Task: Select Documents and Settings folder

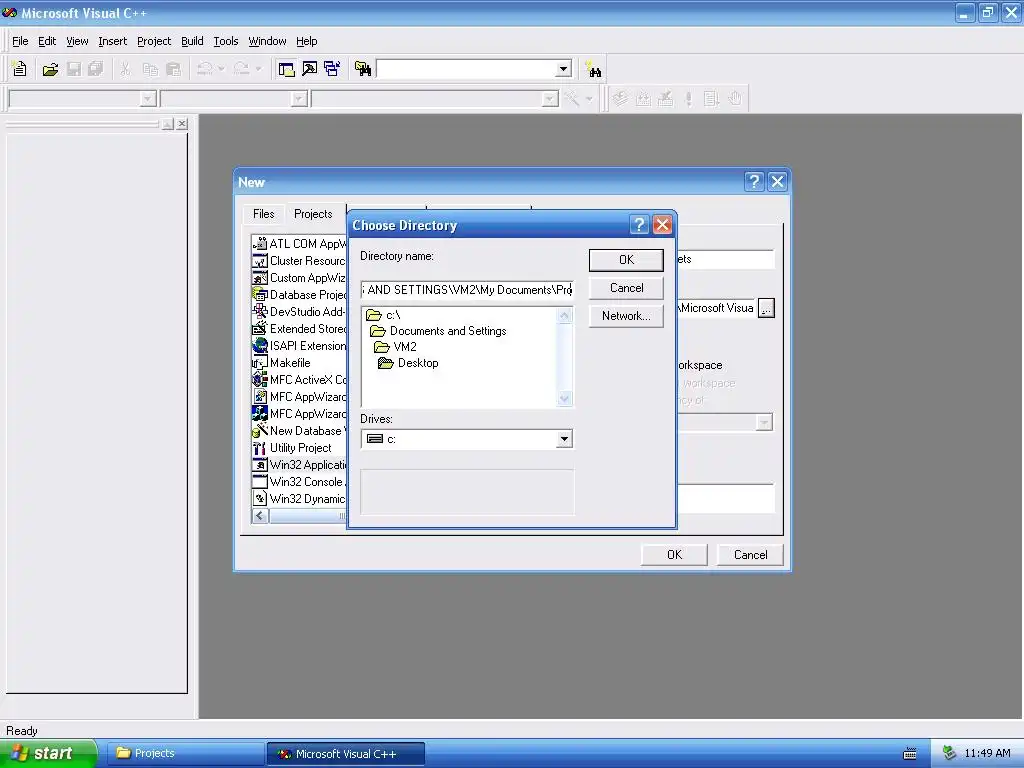Action: [x=438, y=331]
